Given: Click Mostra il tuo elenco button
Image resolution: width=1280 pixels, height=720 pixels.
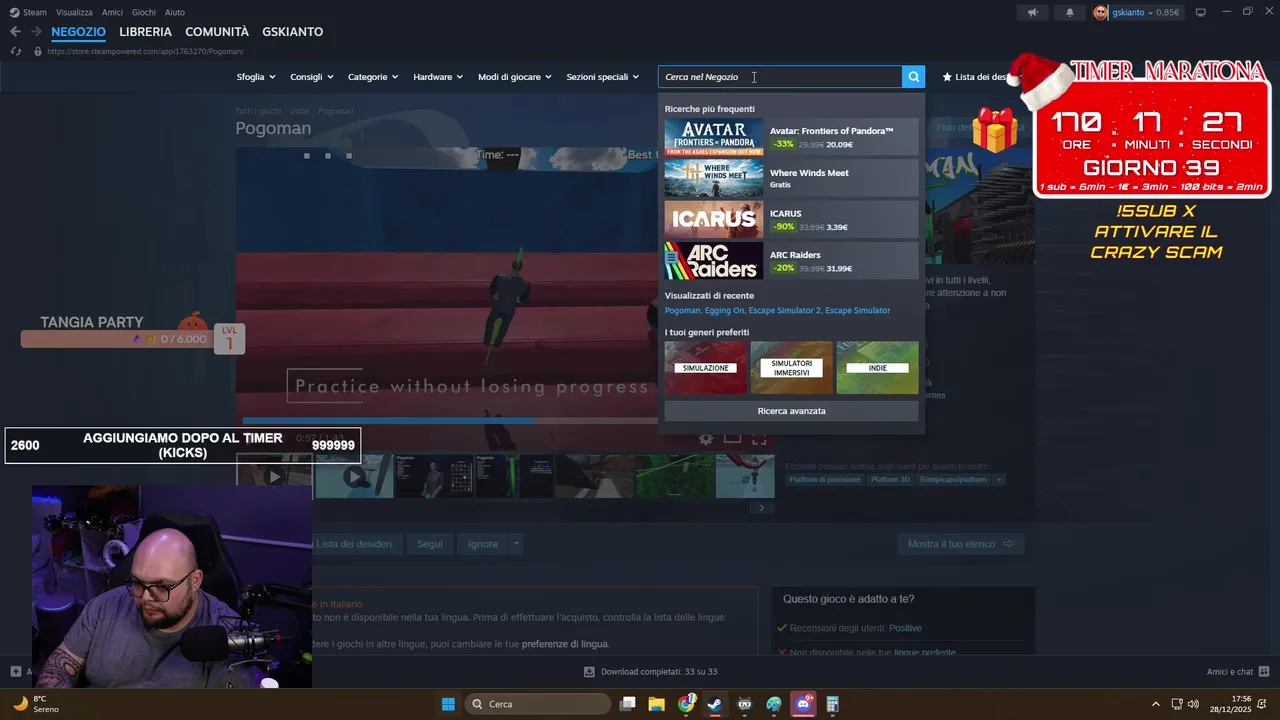Looking at the screenshot, I should 961,544.
